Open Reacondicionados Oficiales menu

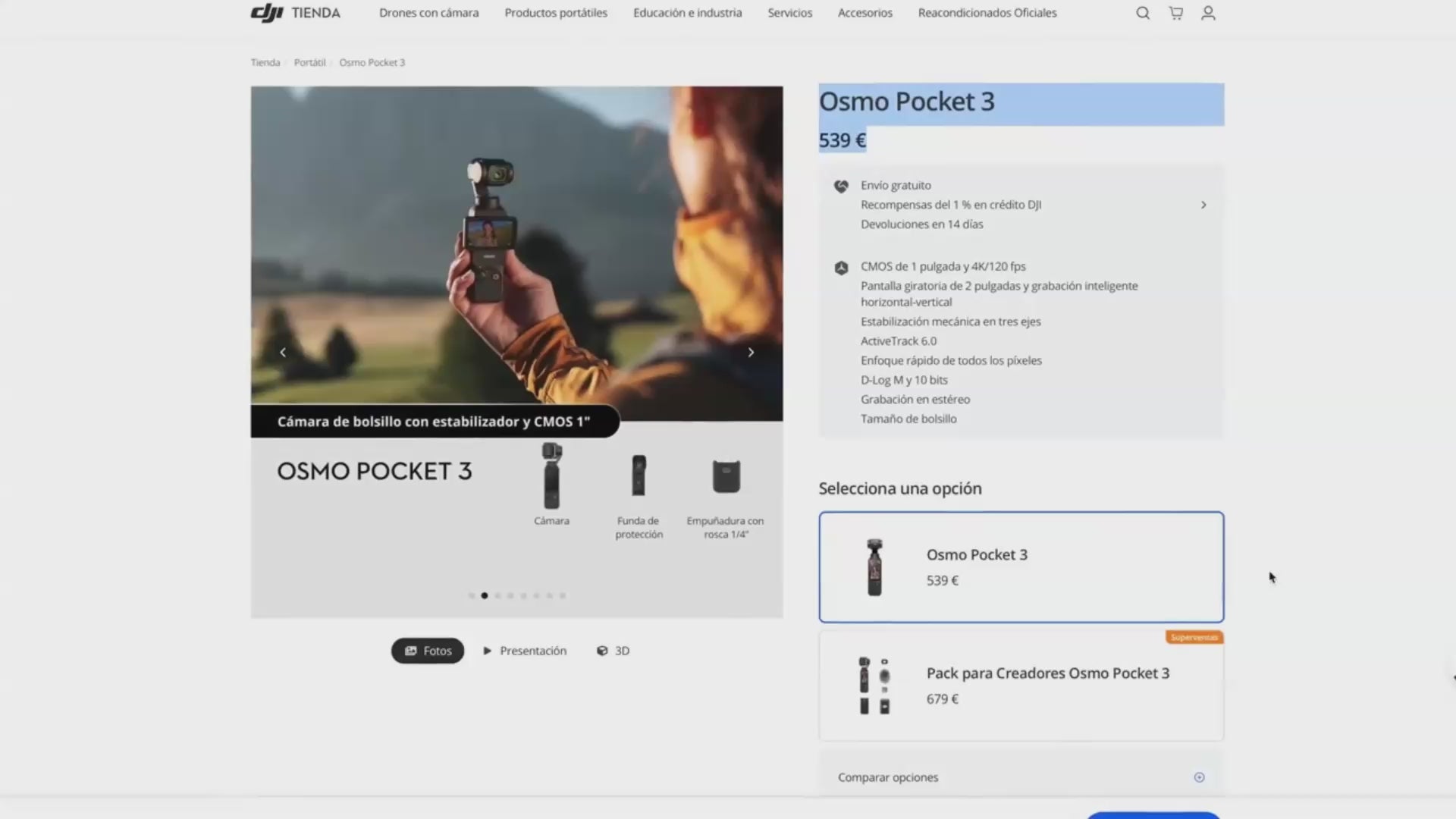[x=987, y=13]
